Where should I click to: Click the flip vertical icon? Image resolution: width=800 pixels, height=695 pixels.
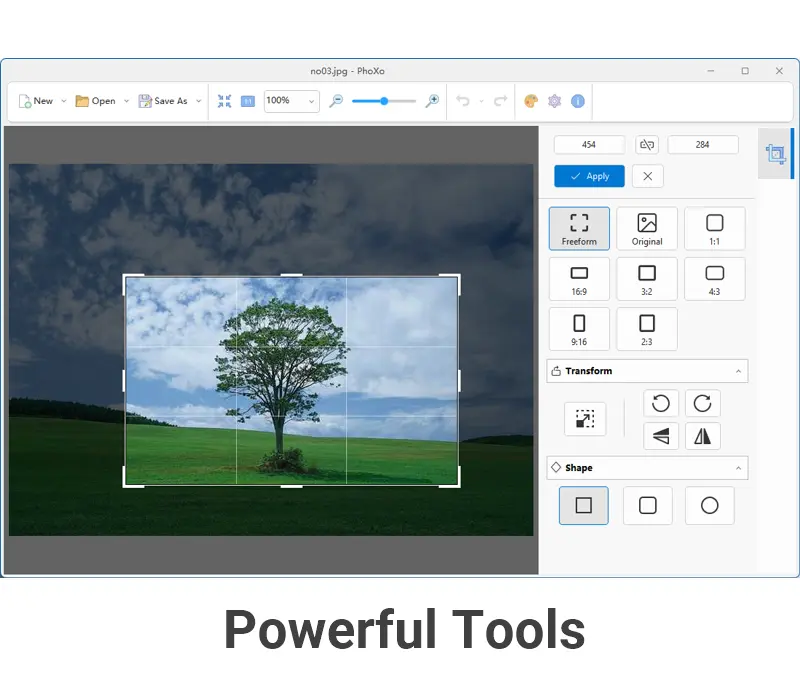(x=661, y=436)
